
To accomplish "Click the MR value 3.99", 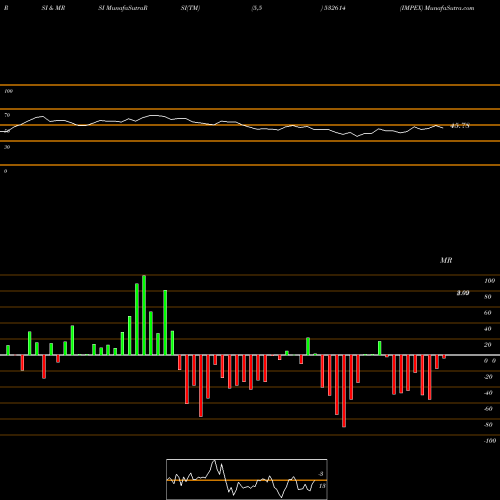I will pyautogui.click(x=463, y=293).
